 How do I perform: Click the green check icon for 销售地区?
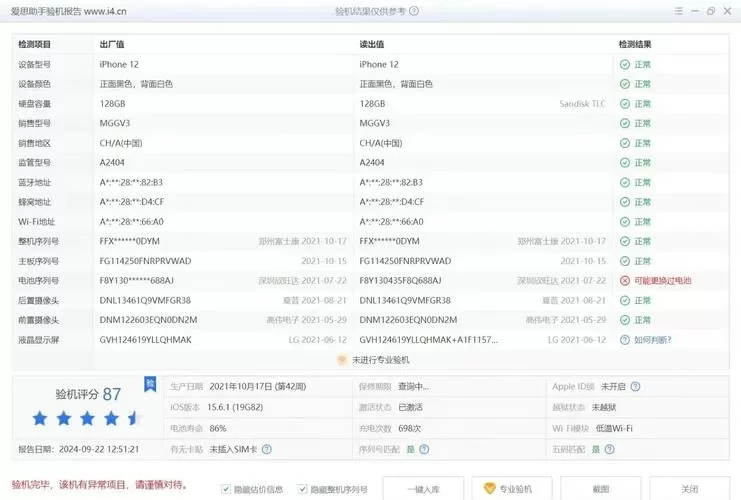pyautogui.click(x=625, y=143)
